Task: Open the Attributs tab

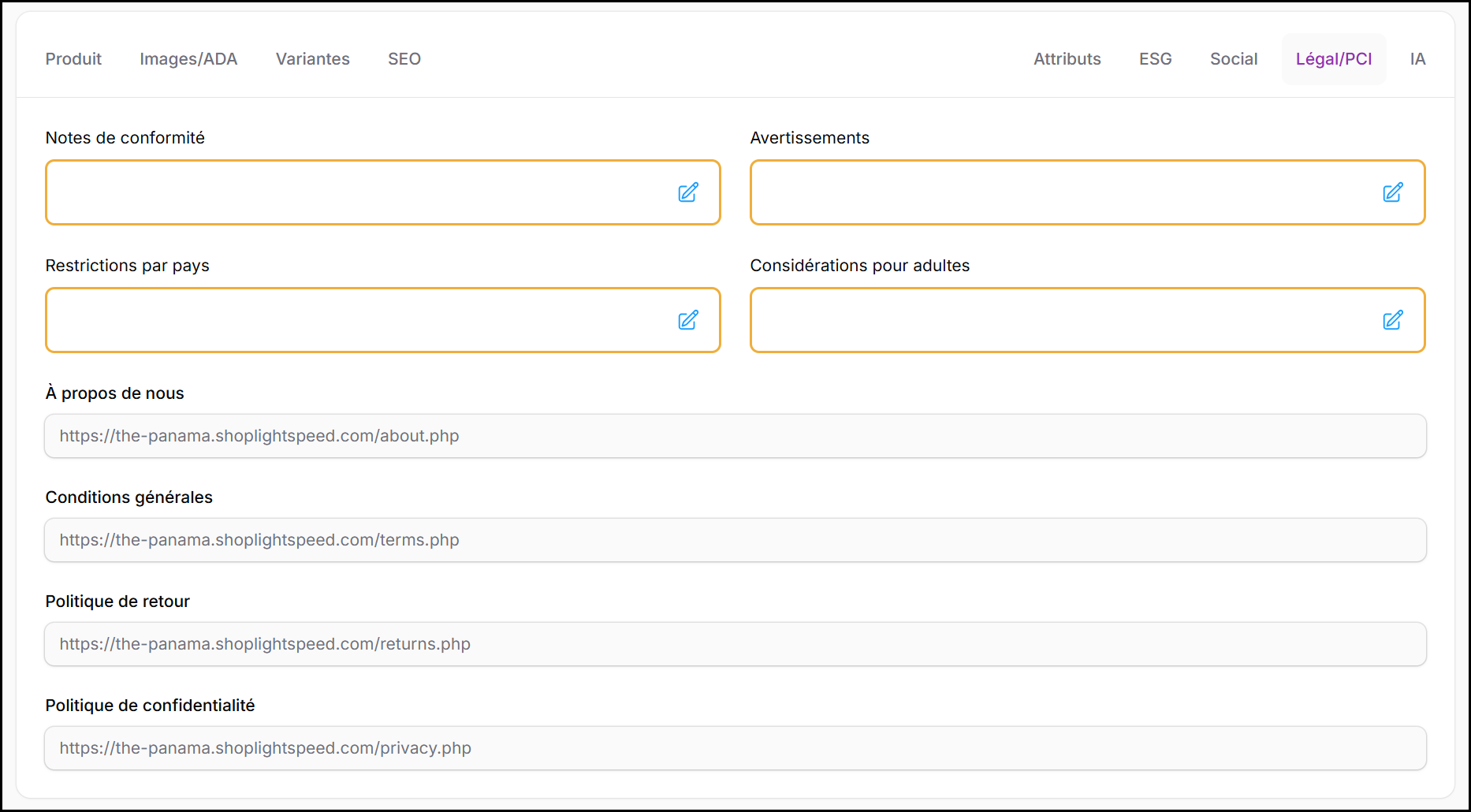Action: (1067, 59)
